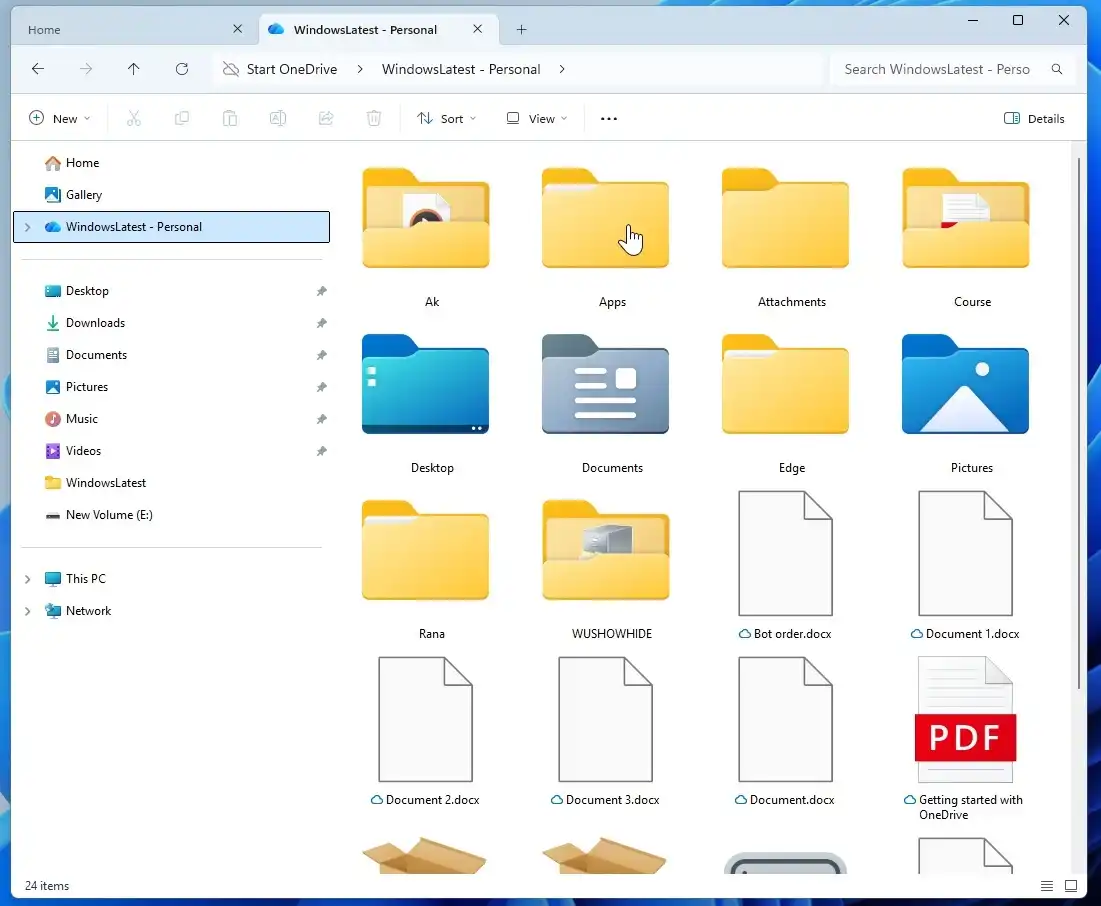Open the Rana folder
The width and height of the screenshot is (1101, 906).
[x=426, y=570]
